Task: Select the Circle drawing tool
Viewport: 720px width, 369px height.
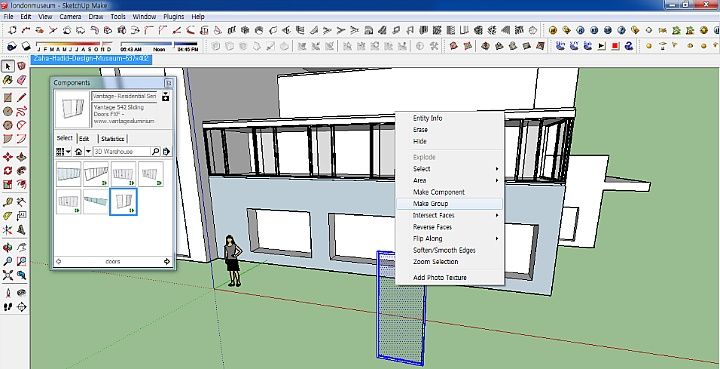Action: point(8,111)
